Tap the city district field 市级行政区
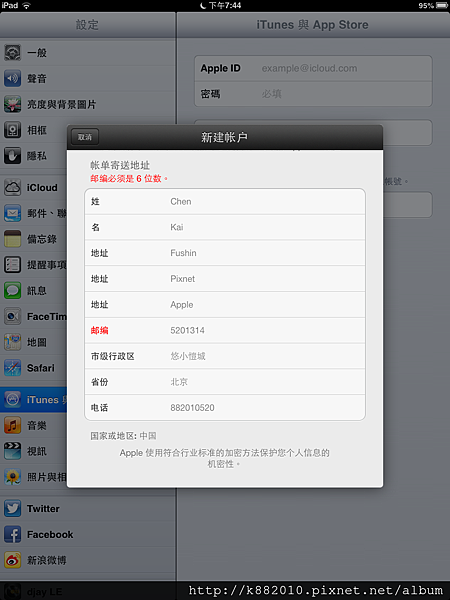Screen dimensions: 450x600 225,356
